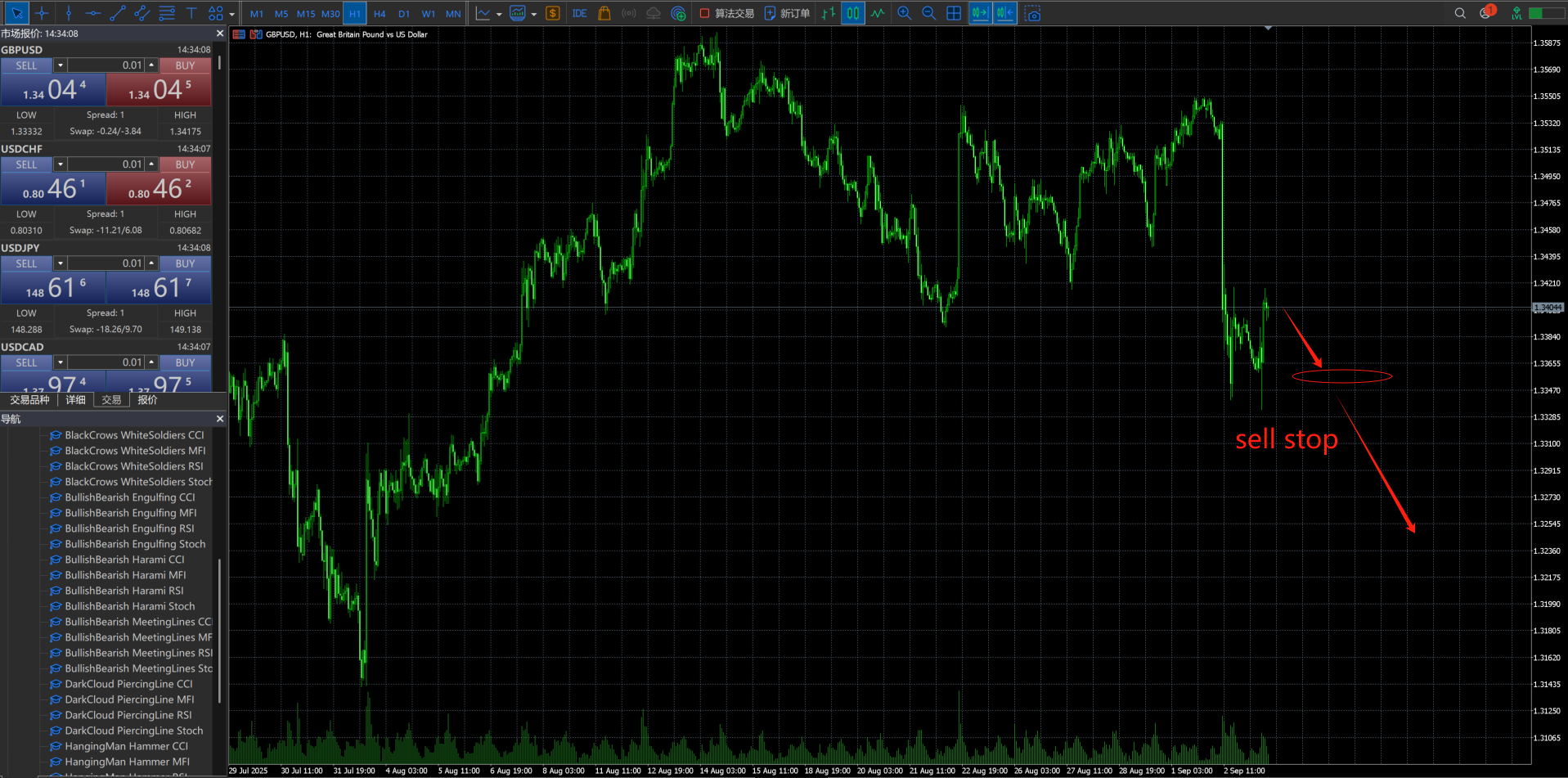Viewport: 1568px width, 778px height.
Task: Close the 市场报价 Market Watch panel
Action: coord(219,34)
